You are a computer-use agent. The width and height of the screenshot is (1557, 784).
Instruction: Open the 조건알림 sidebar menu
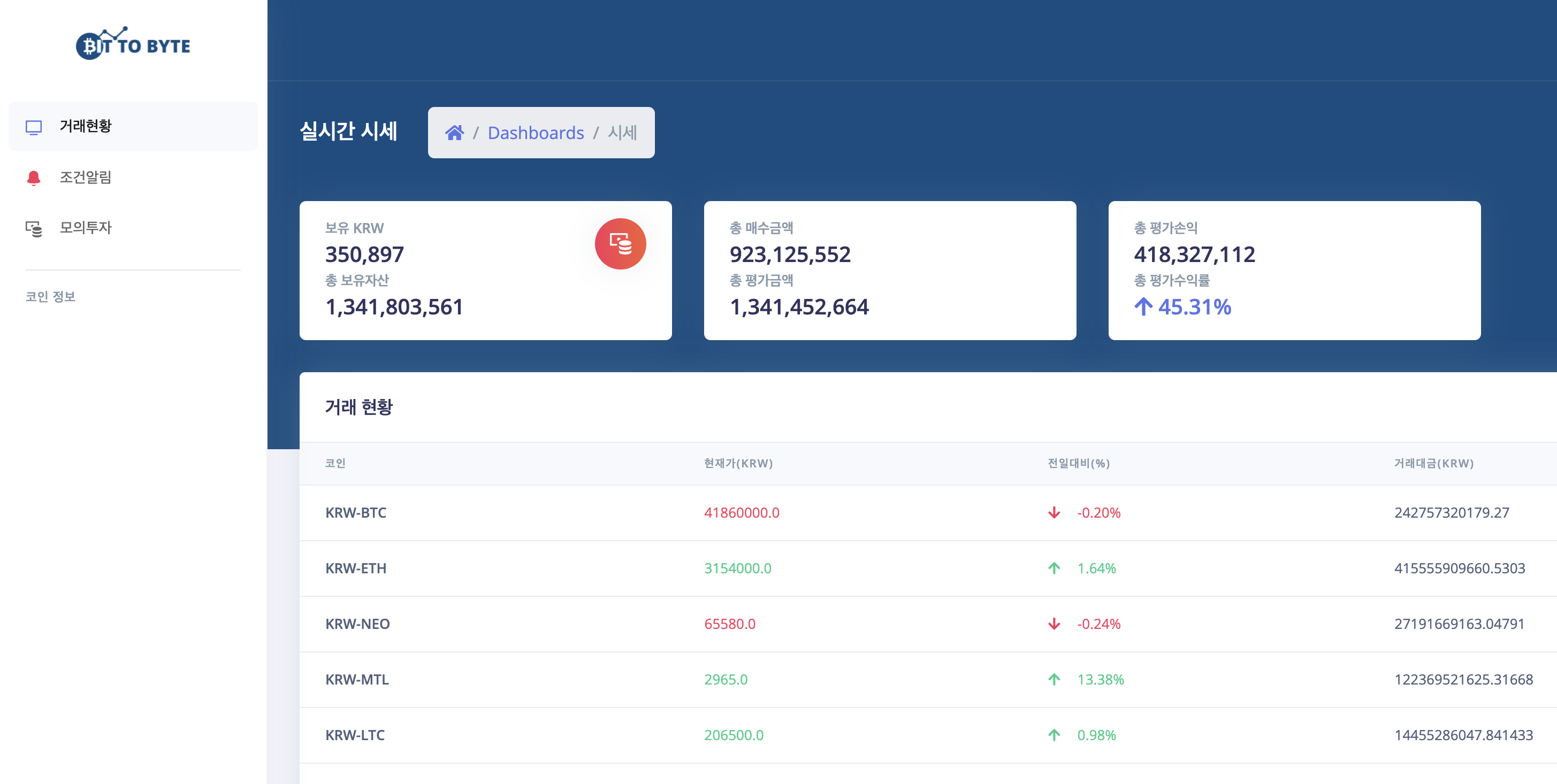click(x=86, y=177)
